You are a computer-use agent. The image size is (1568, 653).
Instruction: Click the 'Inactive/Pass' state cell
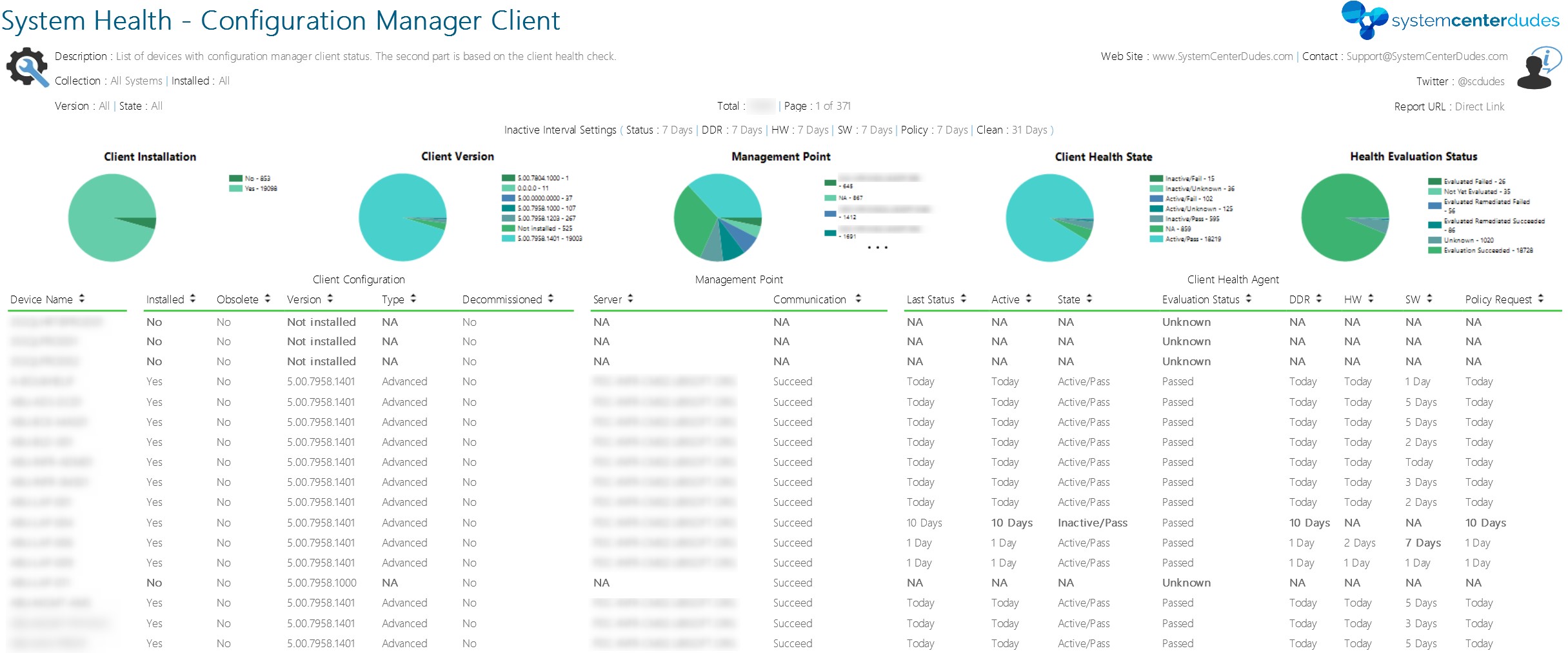click(1092, 523)
